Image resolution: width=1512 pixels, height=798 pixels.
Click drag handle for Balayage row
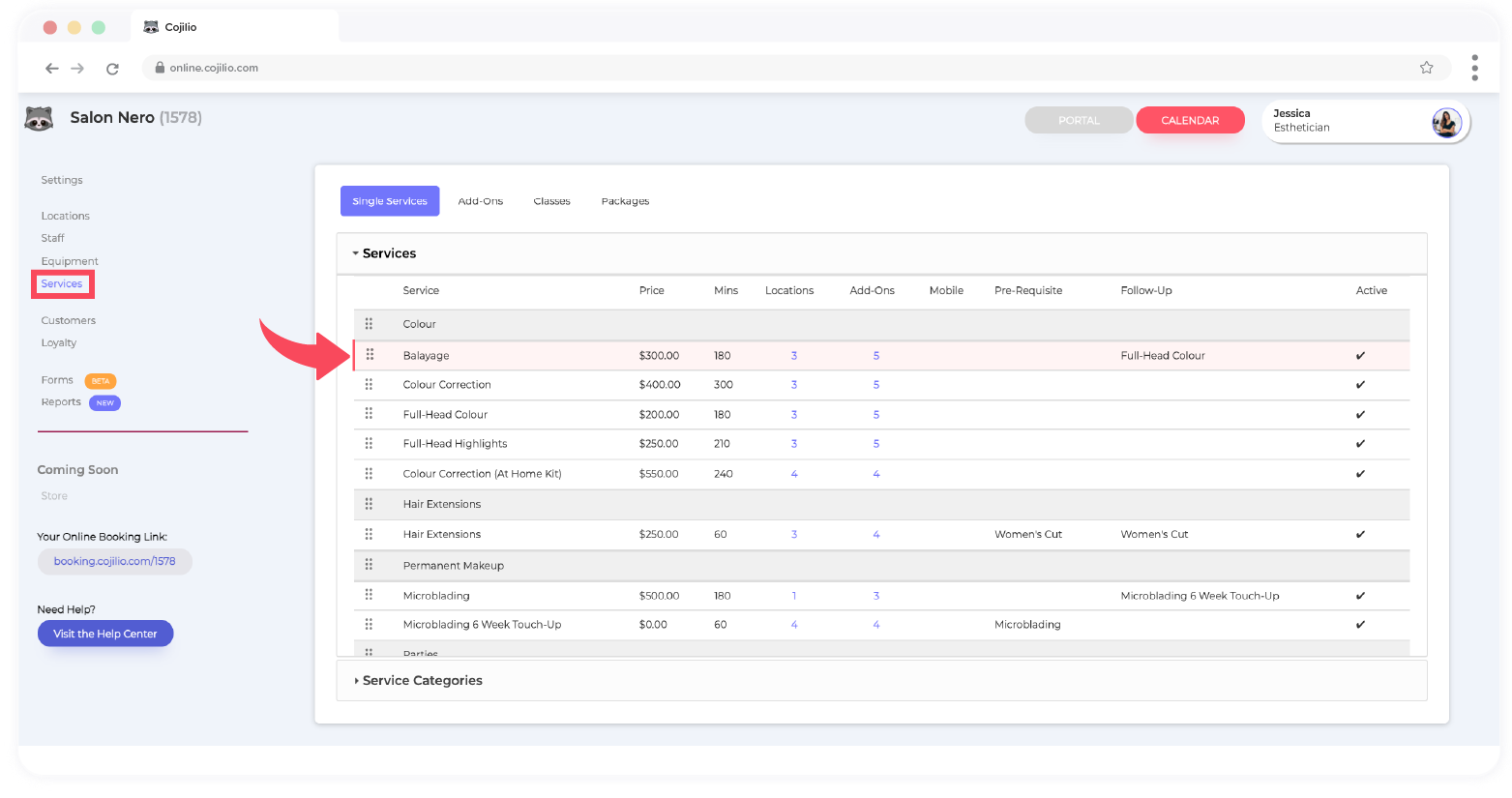[x=370, y=355]
